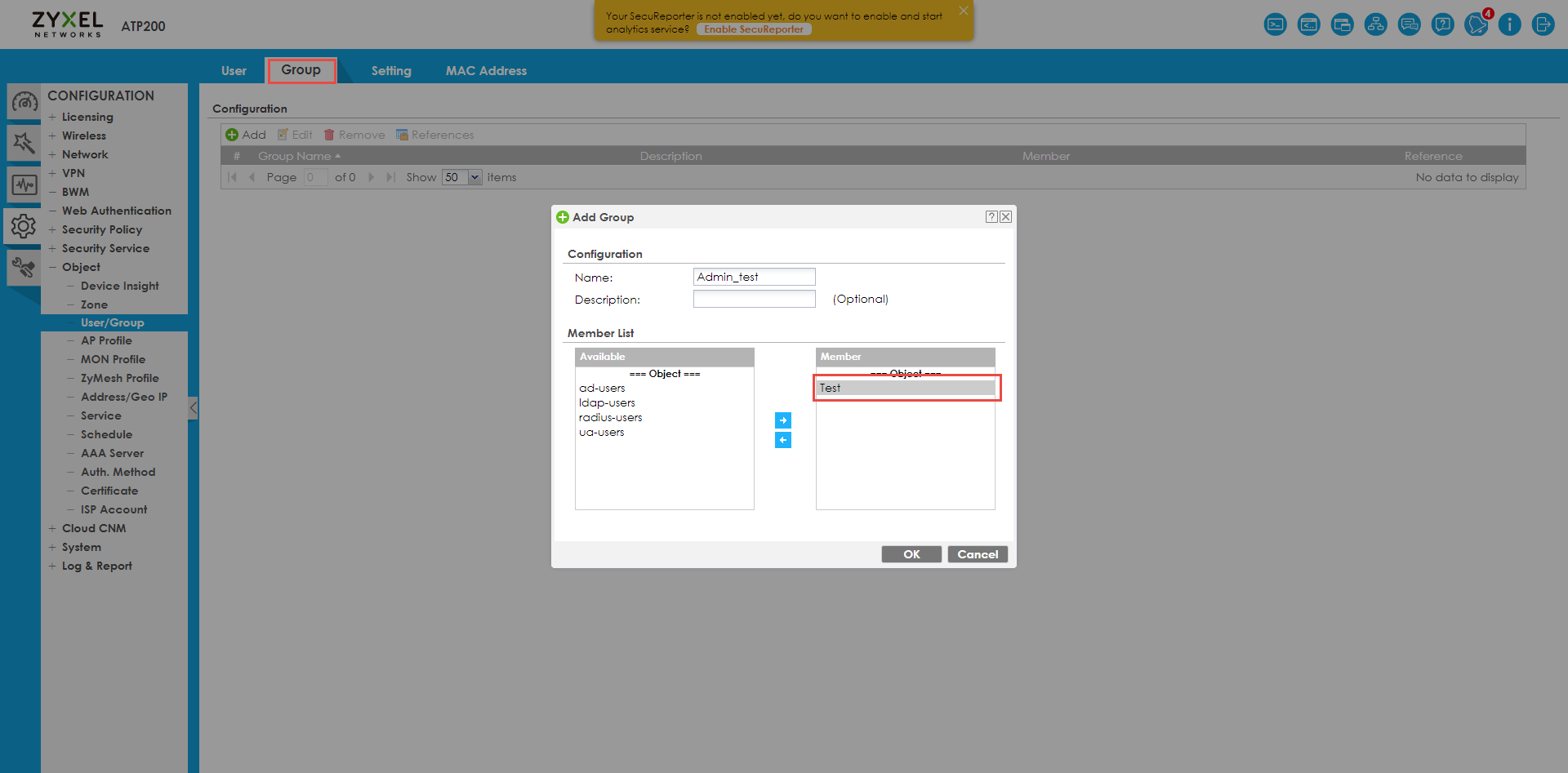Image resolution: width=1568 pixels, height=773 pixels.
Task: Open the Dashboard gauge icon in sidebar
Action: pyautogui.click(x=24, y=102)
